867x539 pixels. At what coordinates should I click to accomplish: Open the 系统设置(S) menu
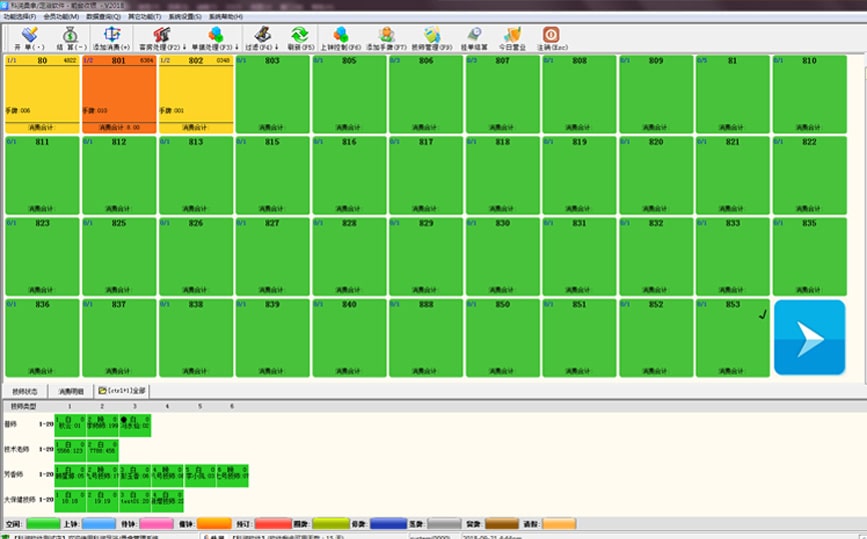point(185,17)
